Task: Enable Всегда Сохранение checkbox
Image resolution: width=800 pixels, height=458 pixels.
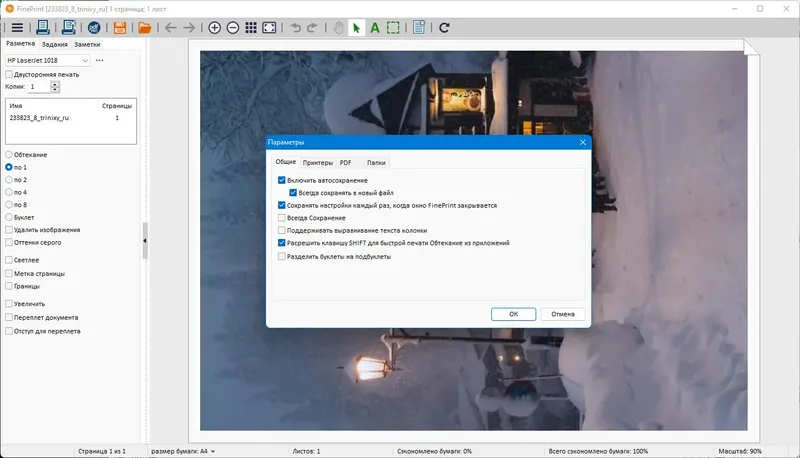Action: pos(282,218)
